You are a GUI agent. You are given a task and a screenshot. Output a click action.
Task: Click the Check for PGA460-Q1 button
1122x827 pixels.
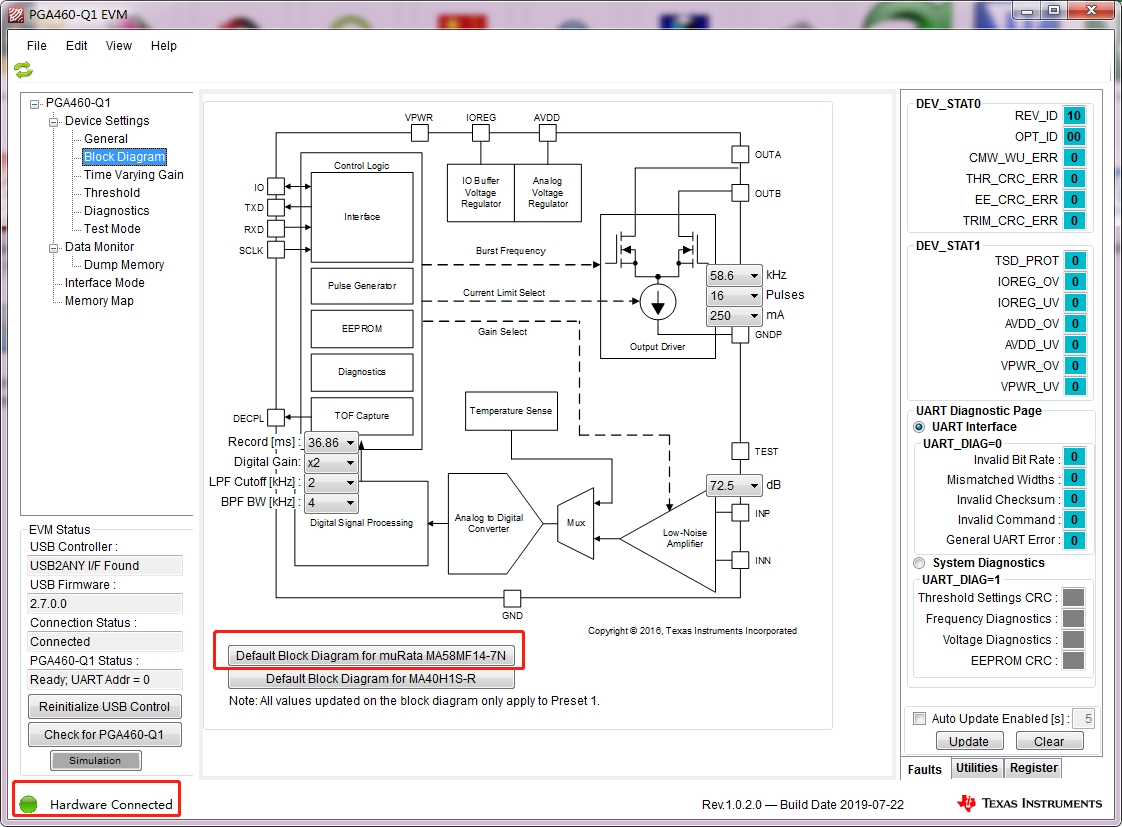point(104,735)
